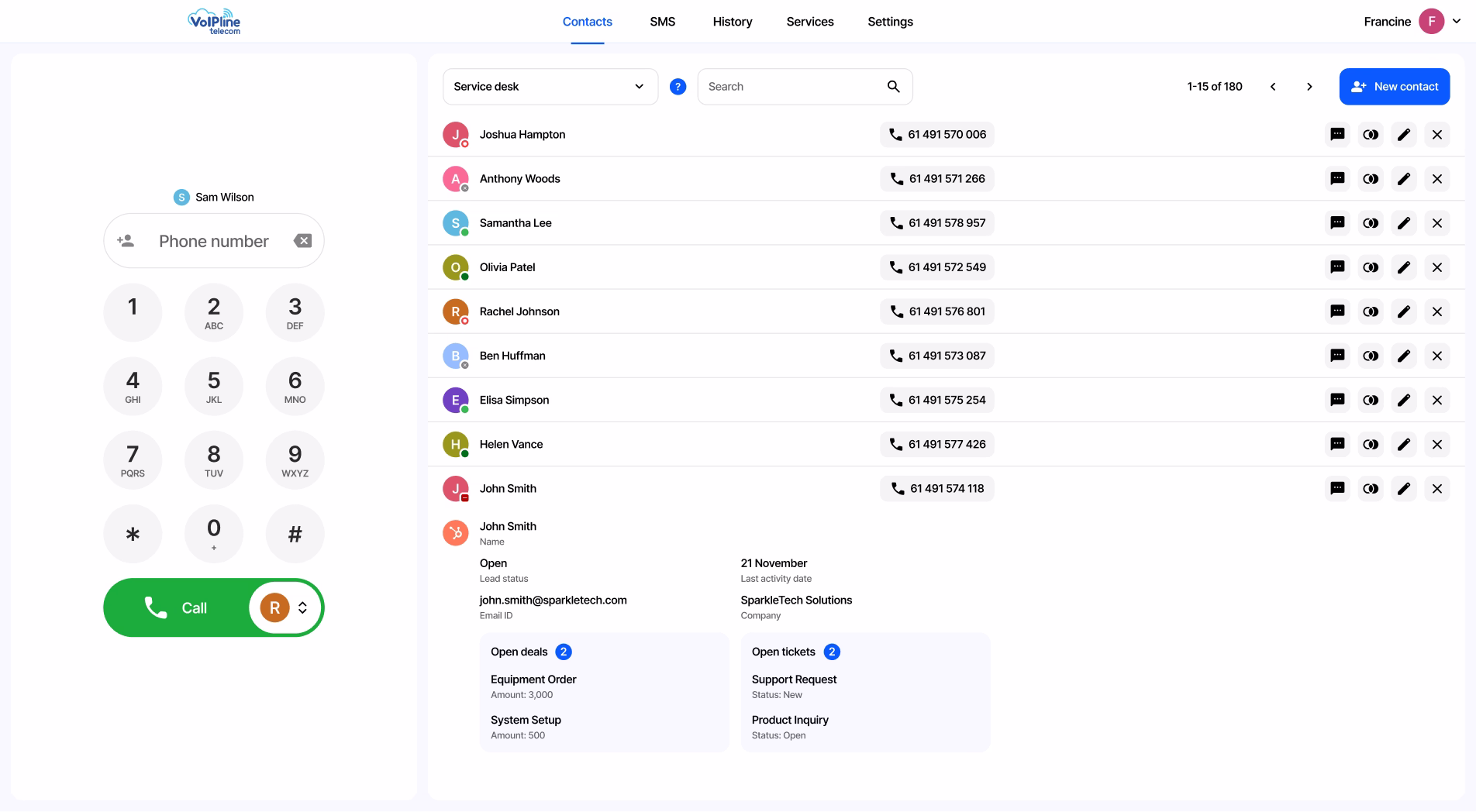The height and width of the screenshot is (812, 1476).
Task: Open message icon in John Smith row
Action: pos(1337,488)
